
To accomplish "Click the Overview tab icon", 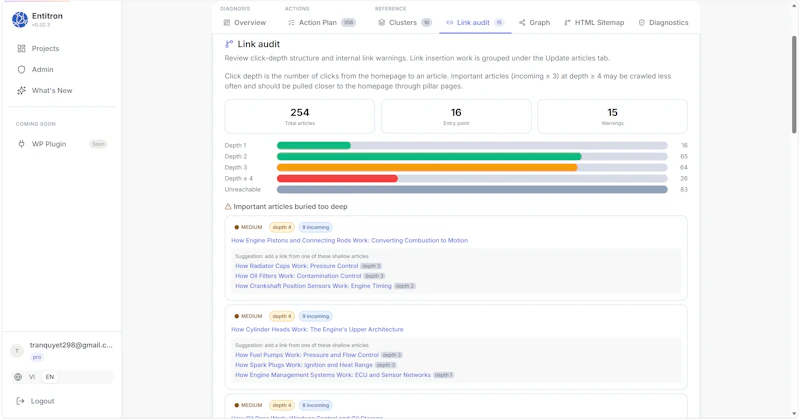I will [227, 22].
